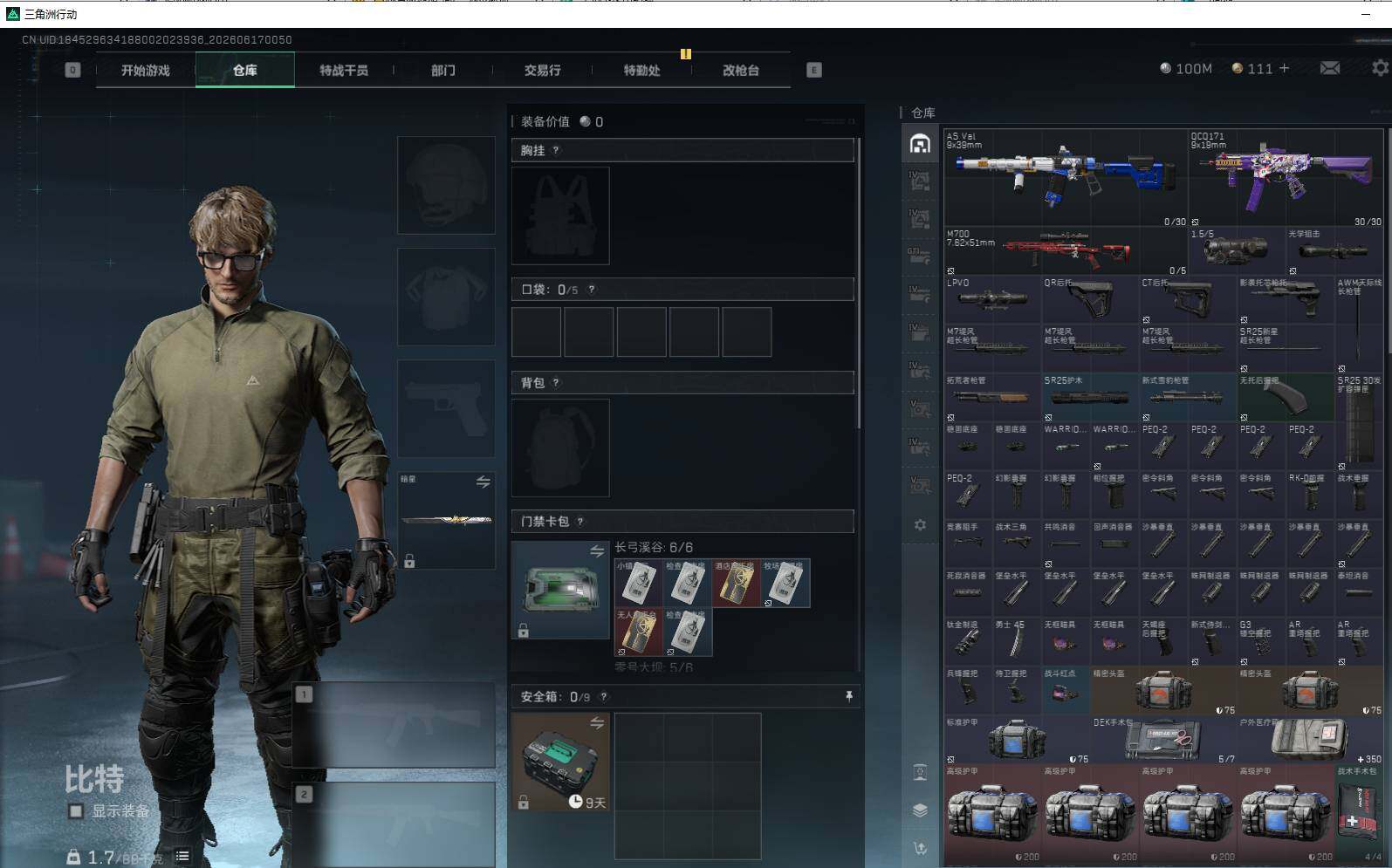Click the operator card sidebar icon
Screen dimensions: 1392x868
point(920,772)
